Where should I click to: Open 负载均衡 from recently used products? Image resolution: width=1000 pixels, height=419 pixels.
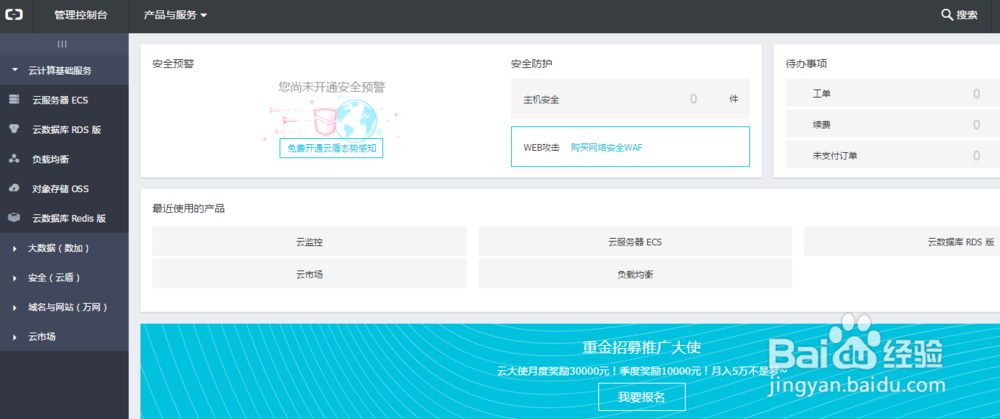click(x=635, y=274)
